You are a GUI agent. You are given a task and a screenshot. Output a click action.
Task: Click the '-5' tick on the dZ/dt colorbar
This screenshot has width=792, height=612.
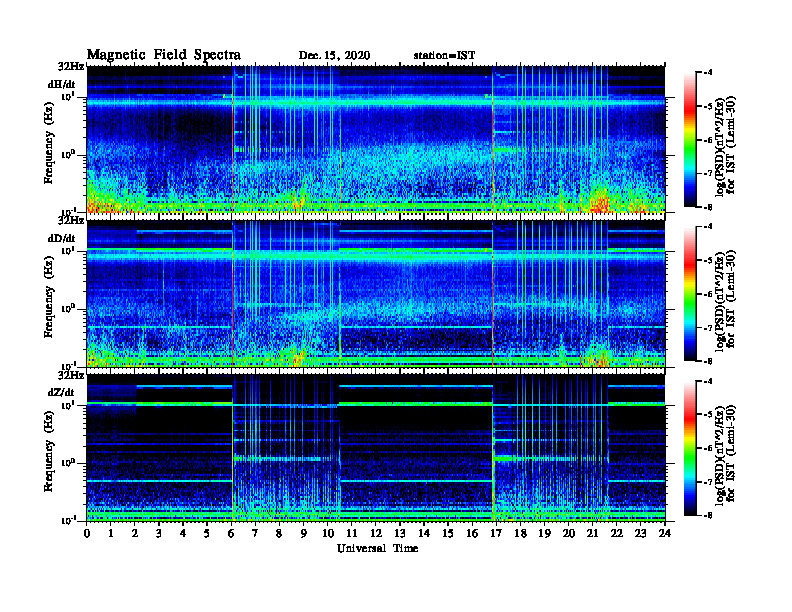709,414
